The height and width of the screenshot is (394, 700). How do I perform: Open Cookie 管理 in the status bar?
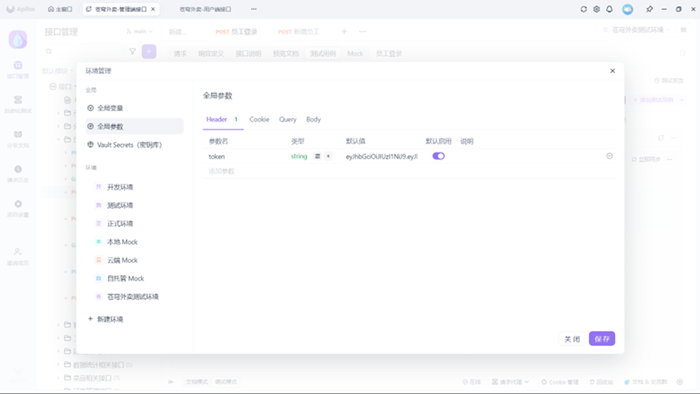click(560, 382)
